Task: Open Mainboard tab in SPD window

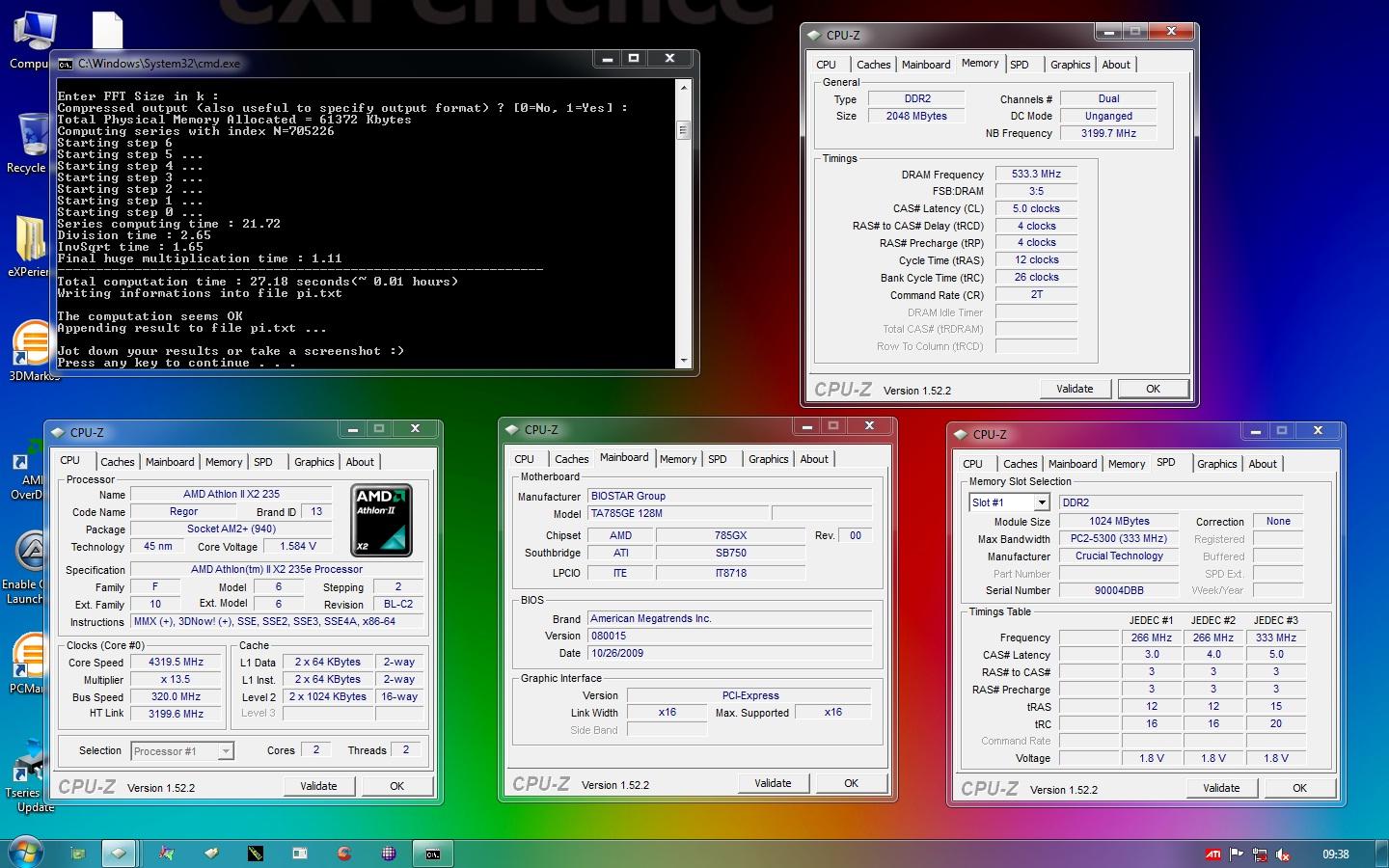Action: coord(1073,464)
